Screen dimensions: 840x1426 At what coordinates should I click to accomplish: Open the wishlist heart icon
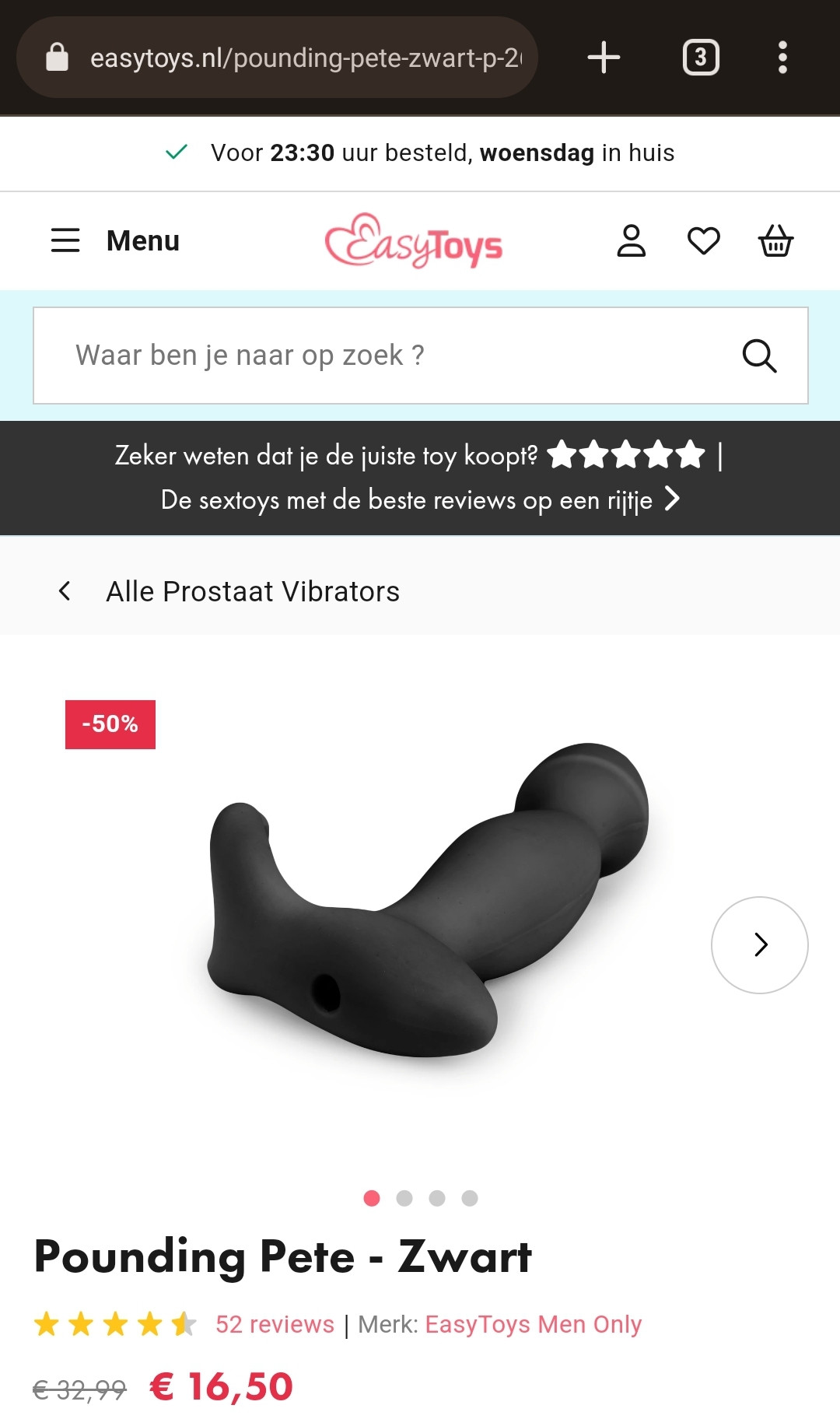pyautogui.click(x=704, y=240)
